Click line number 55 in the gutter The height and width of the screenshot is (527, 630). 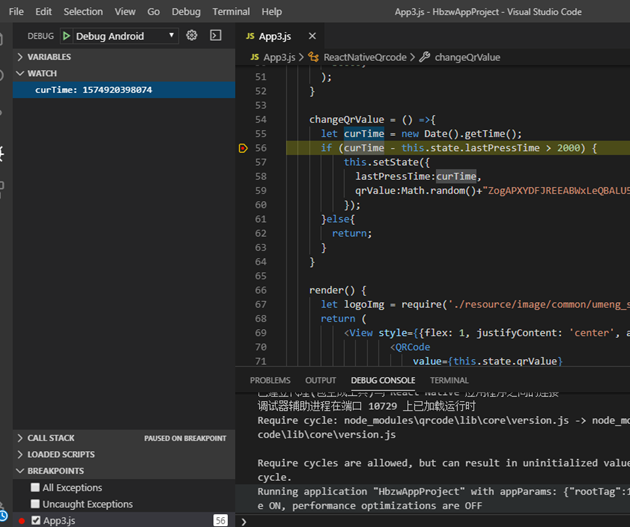pos(261,134)
